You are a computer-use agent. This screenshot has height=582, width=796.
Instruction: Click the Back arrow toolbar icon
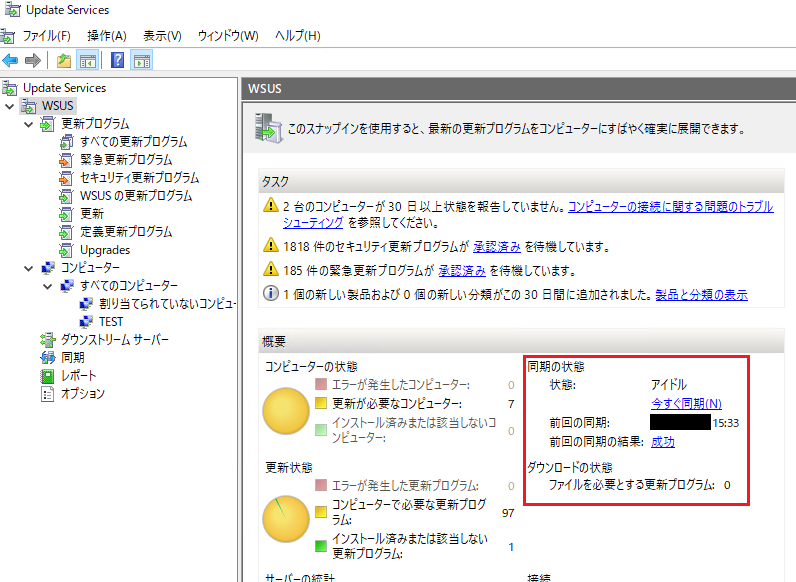(x=10, y=61)
